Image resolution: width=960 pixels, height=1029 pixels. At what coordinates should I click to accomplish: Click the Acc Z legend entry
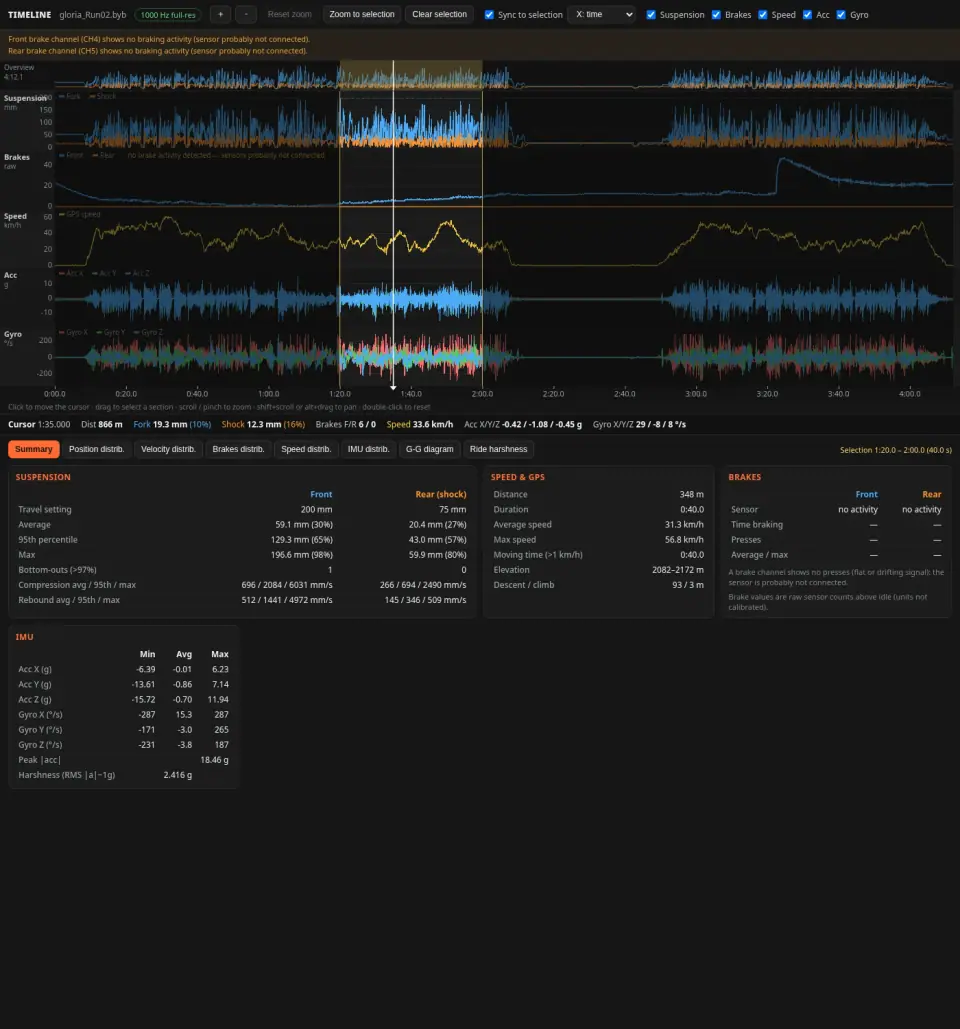pyautogui.click(x=136, y=274)
